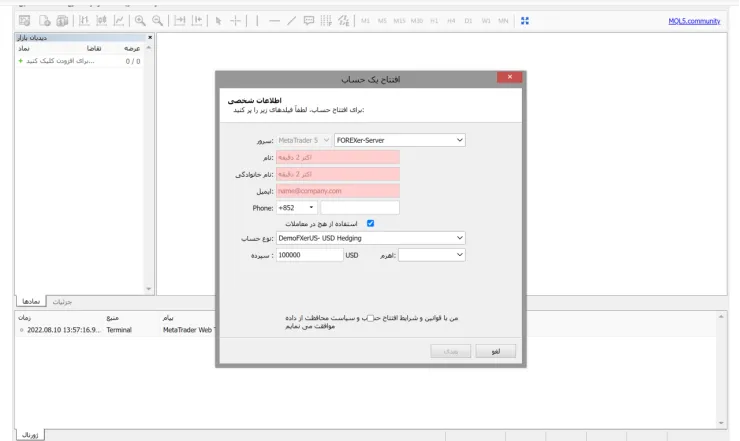Click the journal panel scrollbar up arrow
The image size is (740, 441).
click(x=721, y=317)
